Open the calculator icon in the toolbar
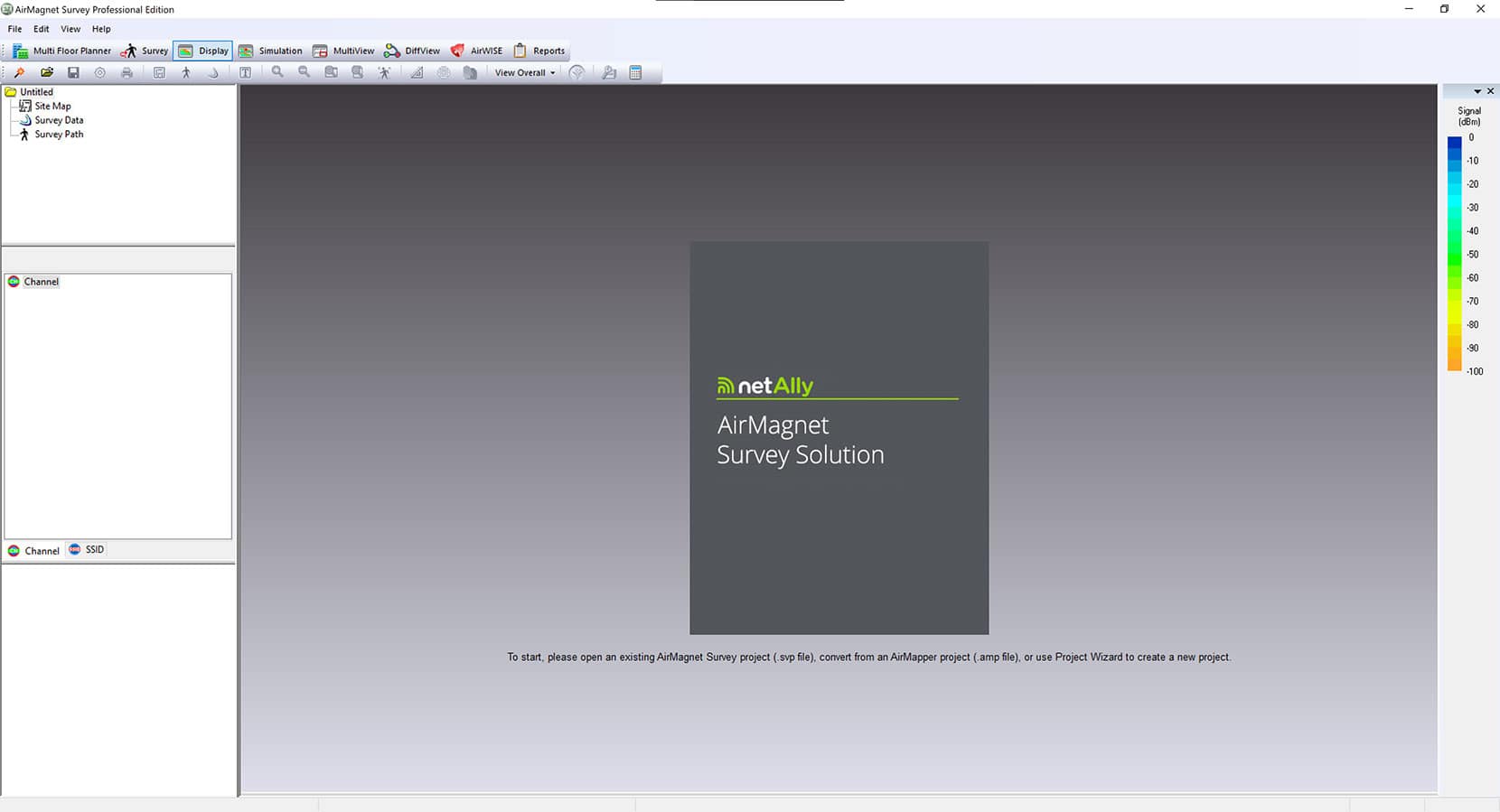Screen dimensions: 1500x812 (x=635, y=72)
